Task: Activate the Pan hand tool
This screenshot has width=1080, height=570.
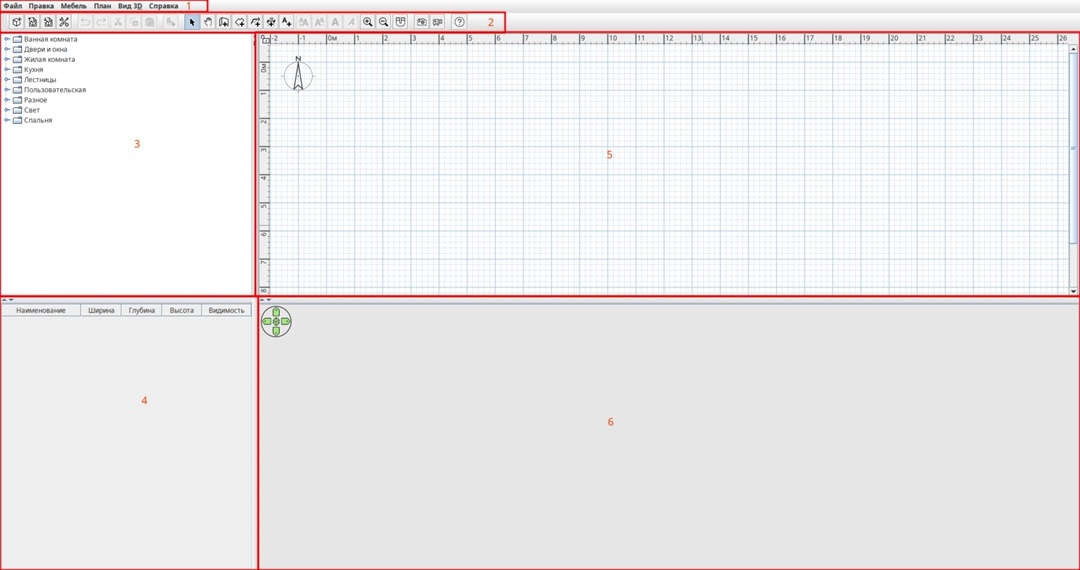Action: pos(208,22)
